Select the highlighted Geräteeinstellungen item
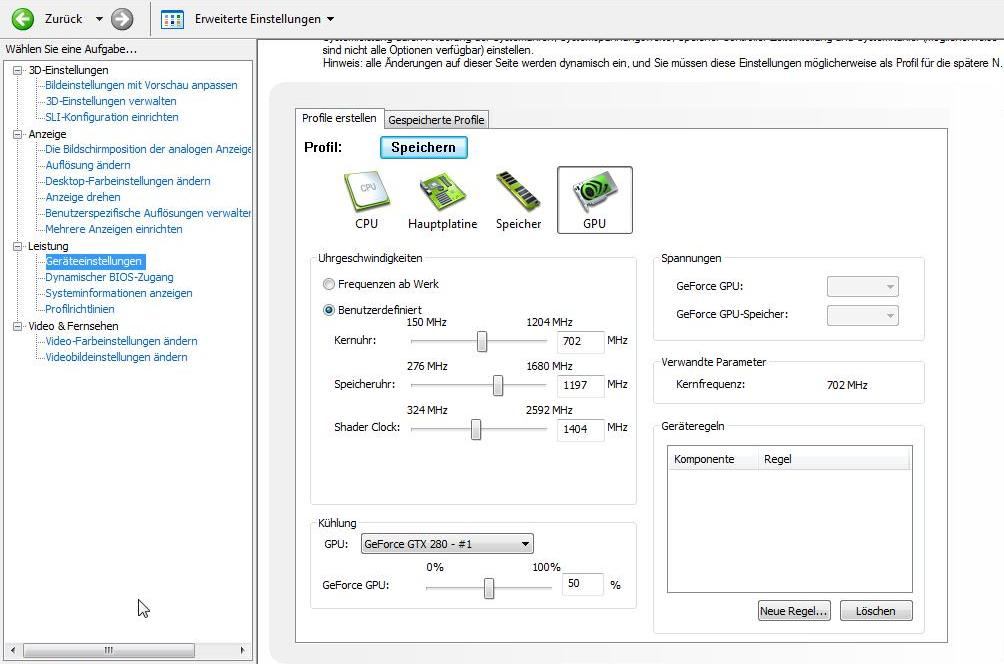 (95, 261)
